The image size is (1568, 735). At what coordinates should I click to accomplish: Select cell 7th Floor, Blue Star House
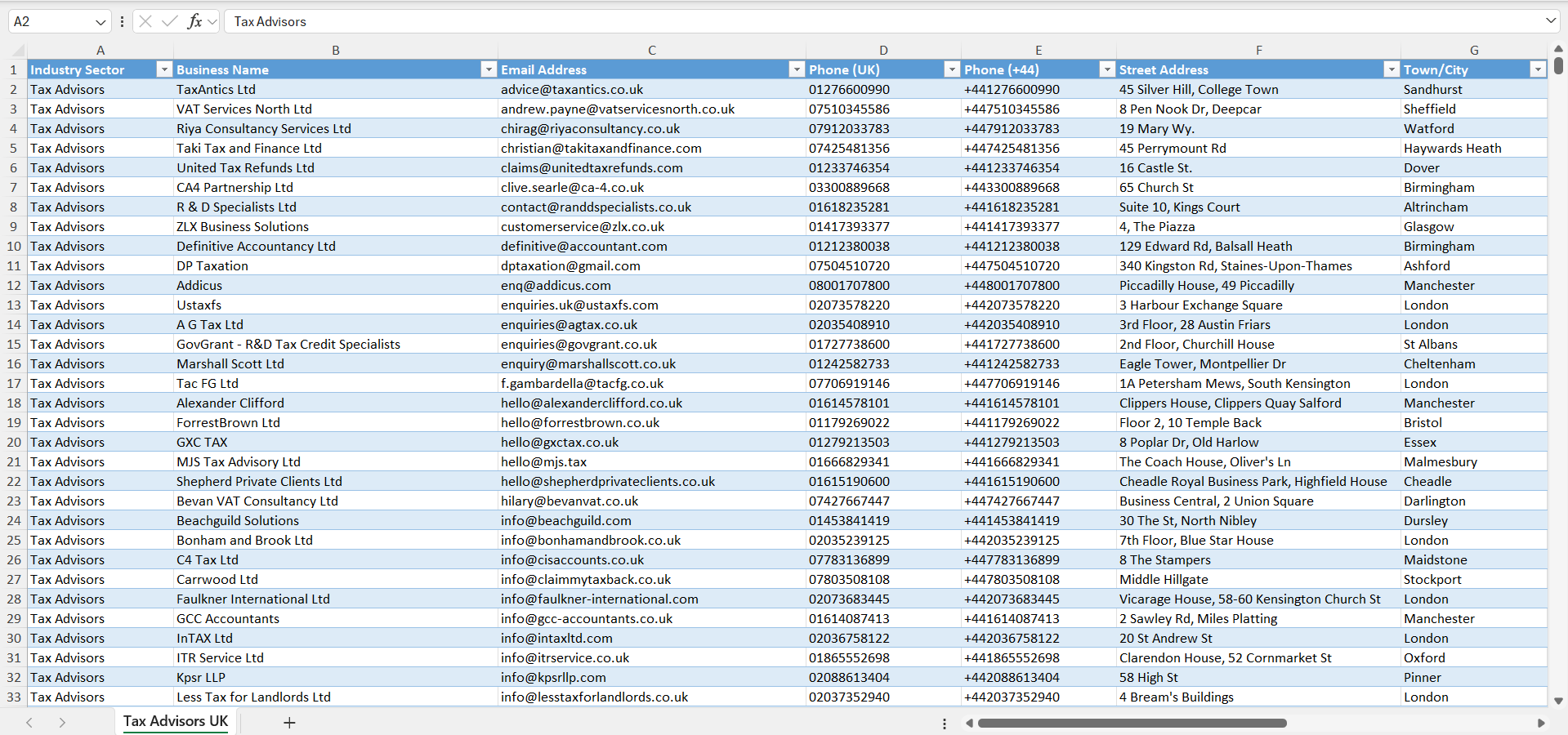1258,541
